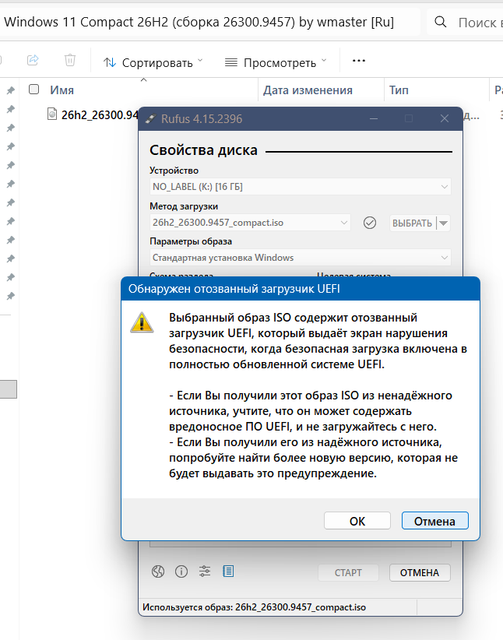503x640 pixels.
Task: Click the ISO checksum checkmark icon
Action: [369, 223]
